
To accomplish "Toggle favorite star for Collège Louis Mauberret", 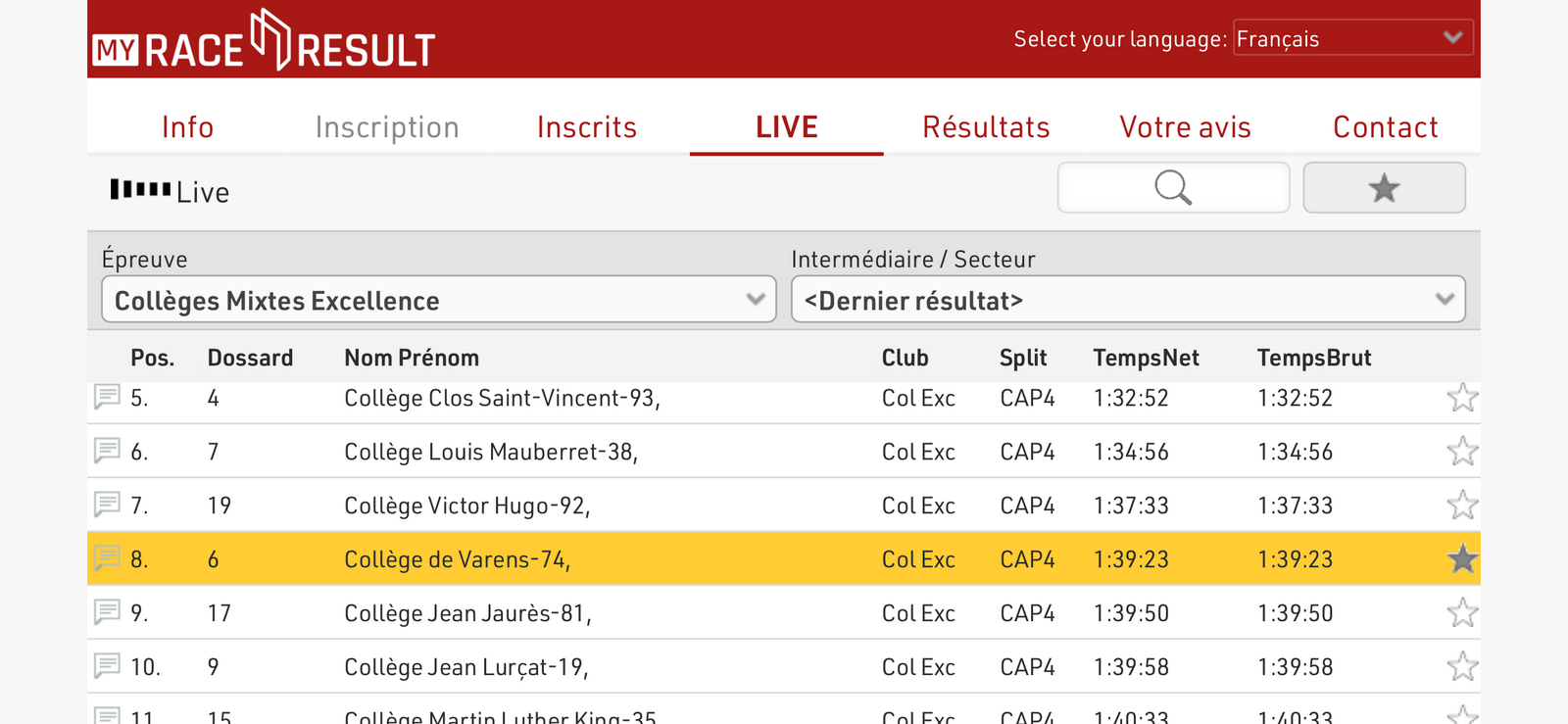I will (1462, 452).
